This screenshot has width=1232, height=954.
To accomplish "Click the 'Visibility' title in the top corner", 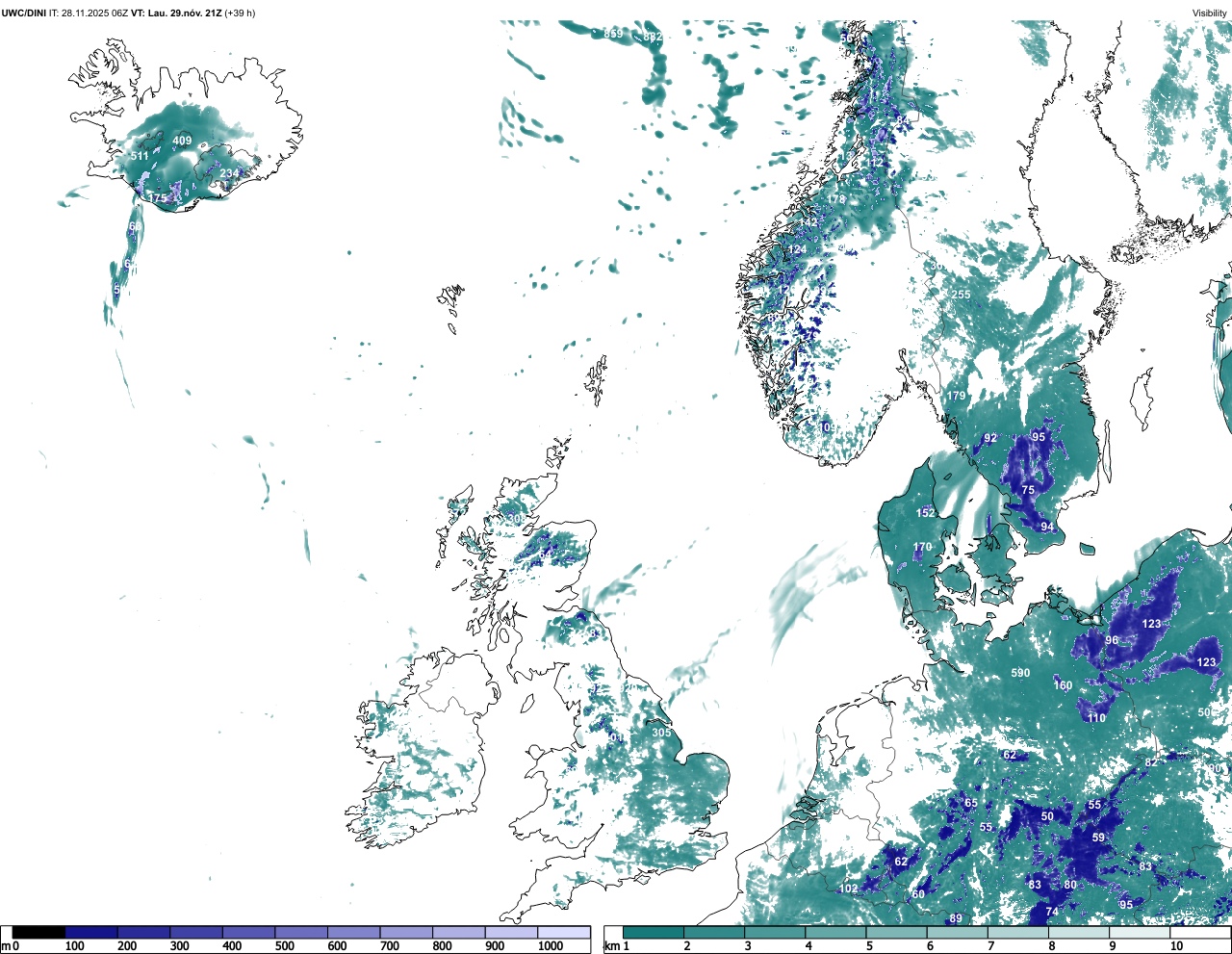I will (x=1210, y=13).
